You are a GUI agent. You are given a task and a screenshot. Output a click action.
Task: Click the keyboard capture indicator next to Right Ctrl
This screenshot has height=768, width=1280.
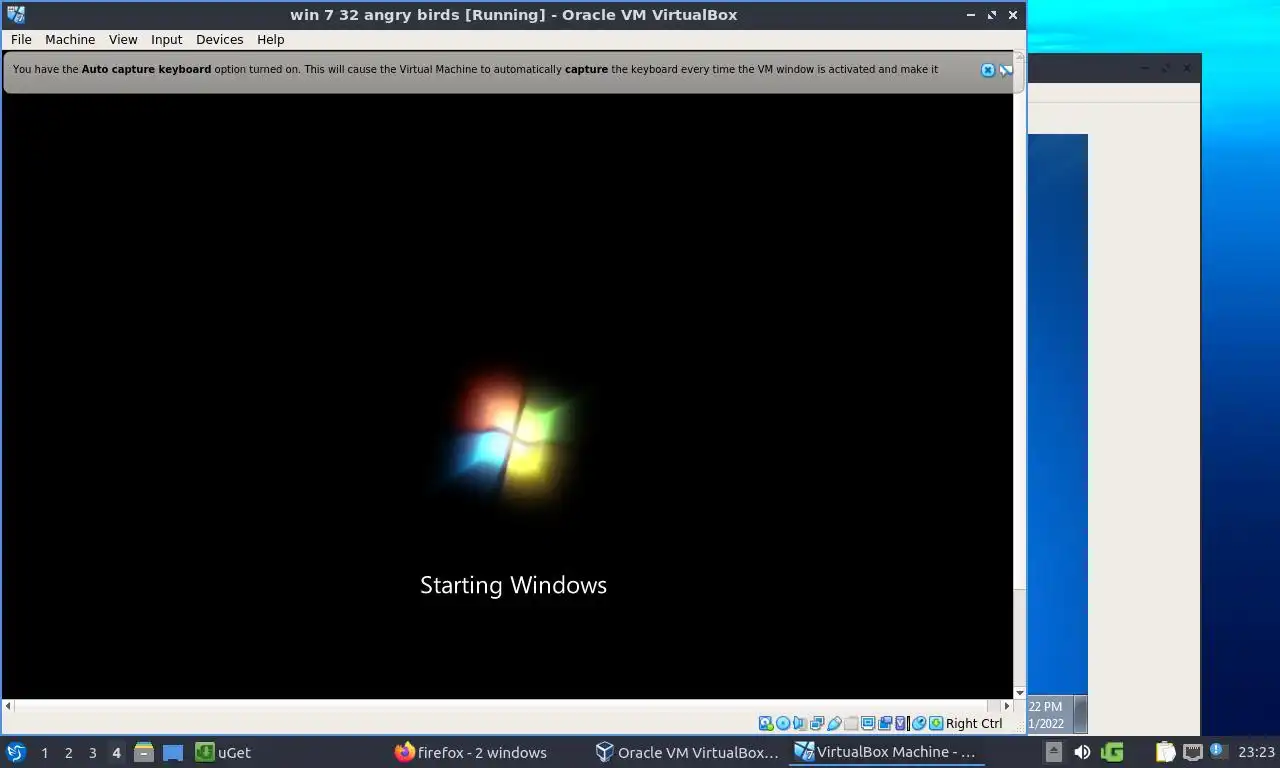pyautogui.click(x=936, y=723)
